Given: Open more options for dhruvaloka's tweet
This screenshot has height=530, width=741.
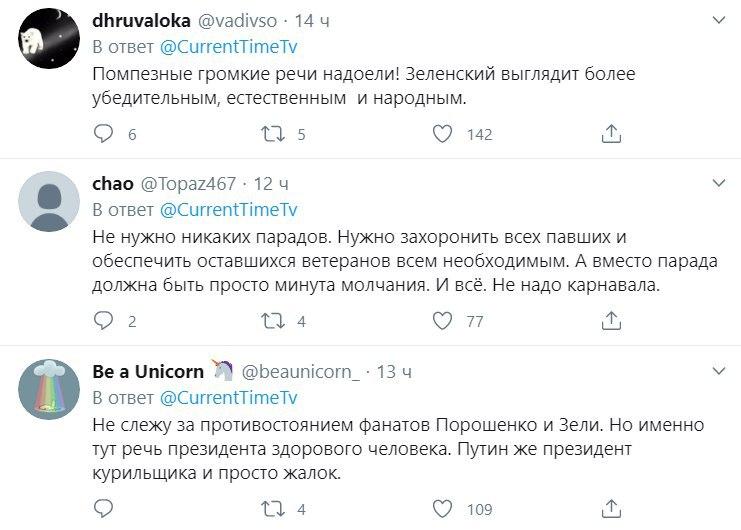Looking at the screenshot, I should coord(718,20).
